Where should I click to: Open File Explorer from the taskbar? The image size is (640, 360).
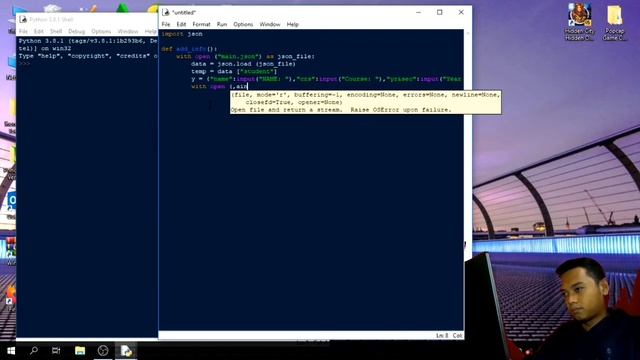point(80,351)
